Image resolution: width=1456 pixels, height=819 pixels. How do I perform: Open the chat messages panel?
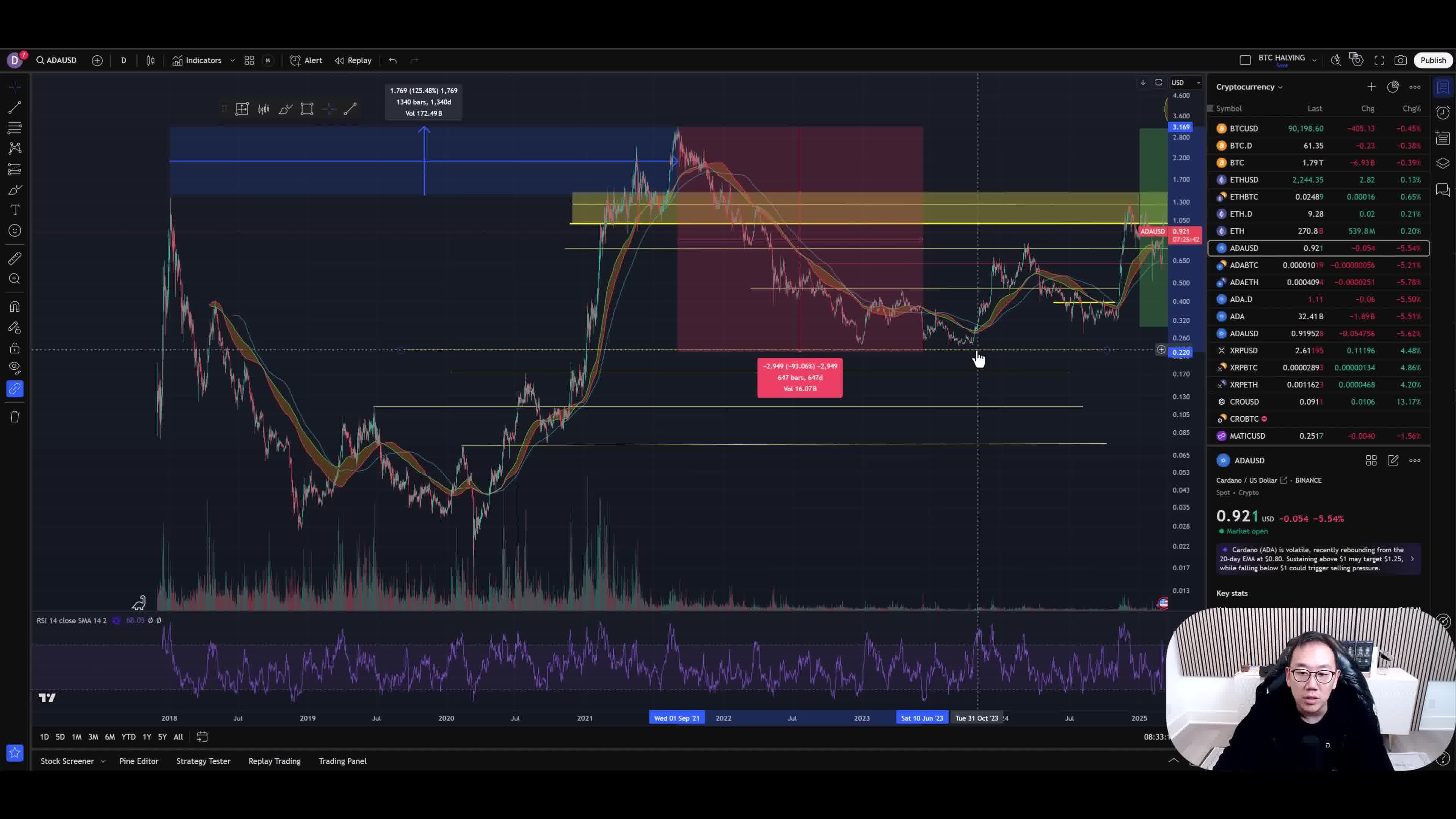1443,189
